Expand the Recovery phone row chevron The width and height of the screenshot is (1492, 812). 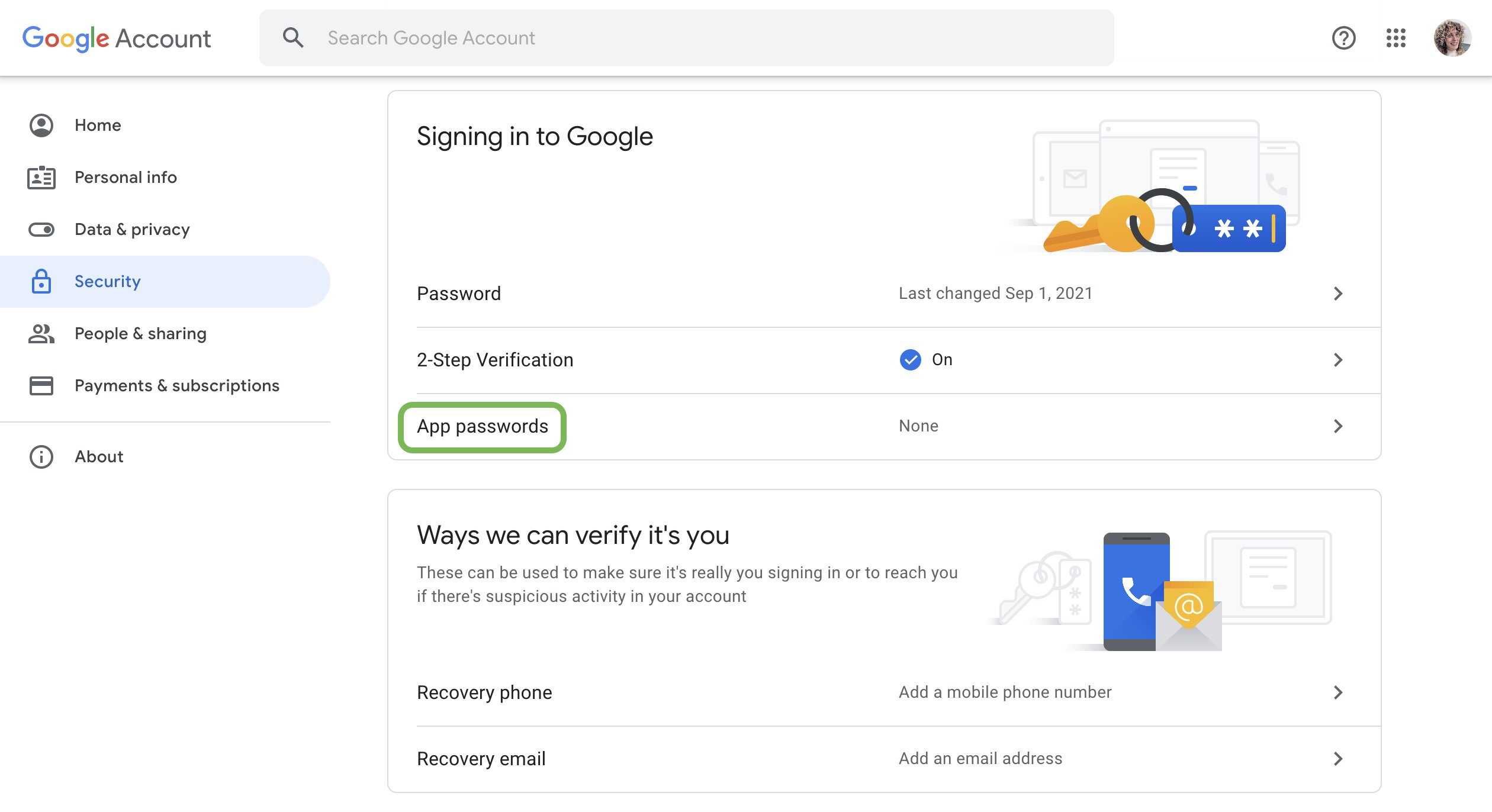[1338, 692]
